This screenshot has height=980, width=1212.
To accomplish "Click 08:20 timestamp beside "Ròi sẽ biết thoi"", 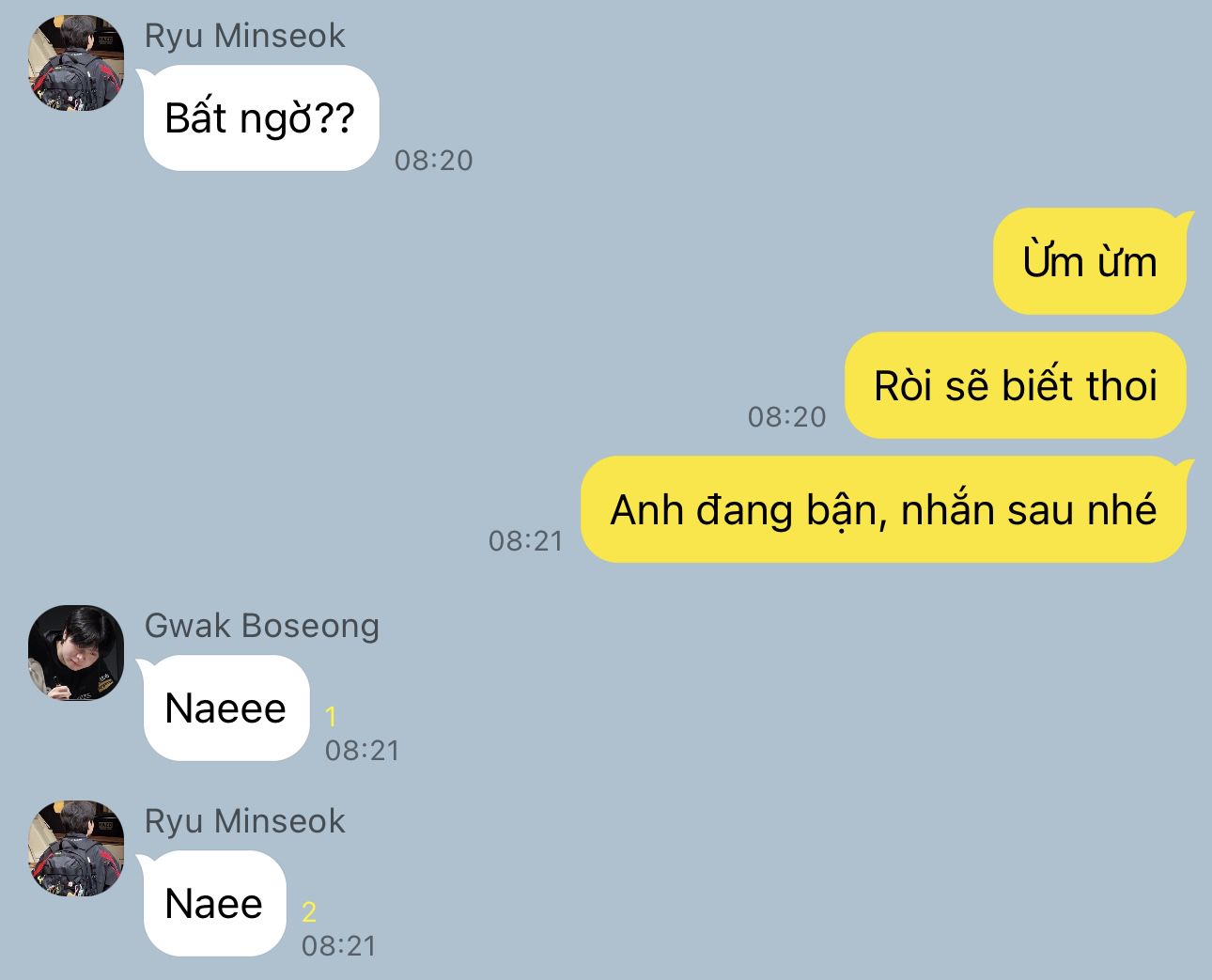I will (787, 417).
